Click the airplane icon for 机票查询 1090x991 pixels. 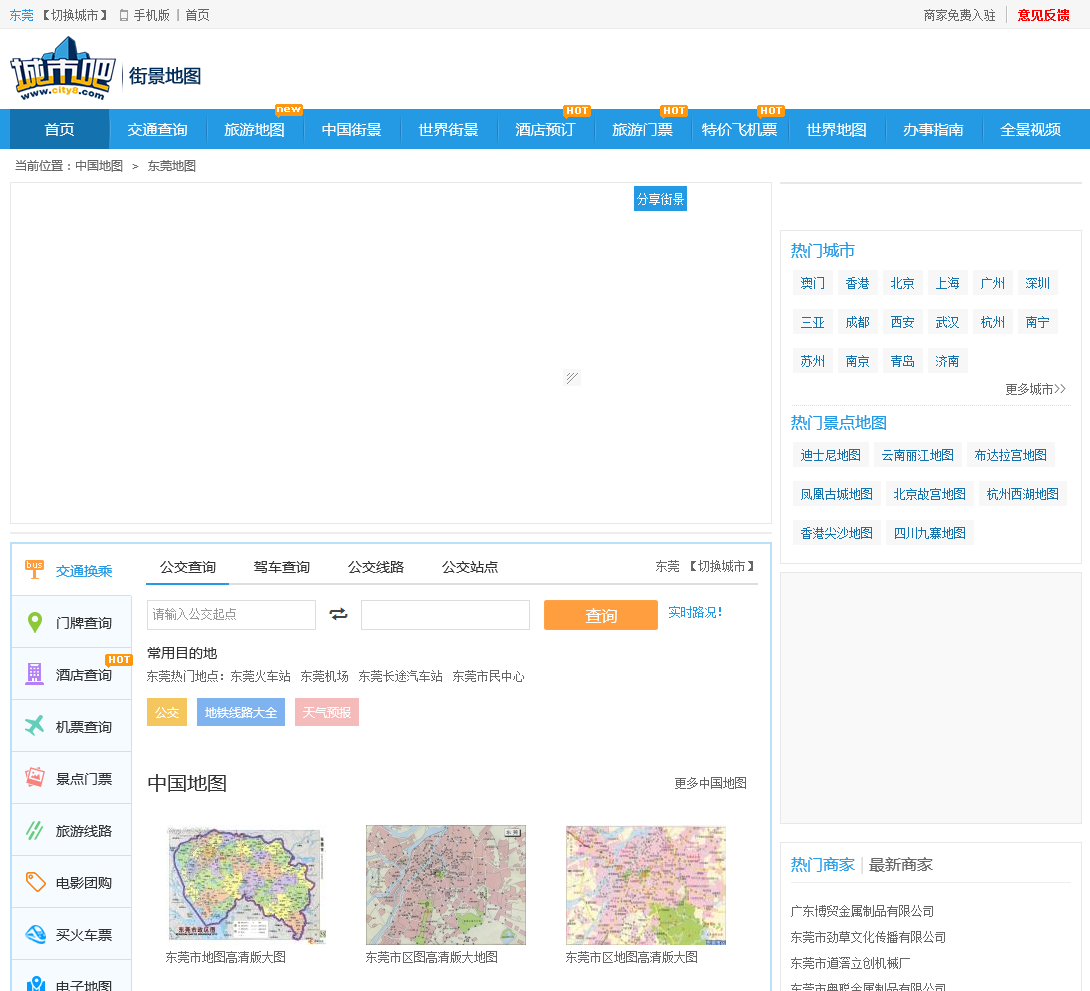tap(35, 726)
